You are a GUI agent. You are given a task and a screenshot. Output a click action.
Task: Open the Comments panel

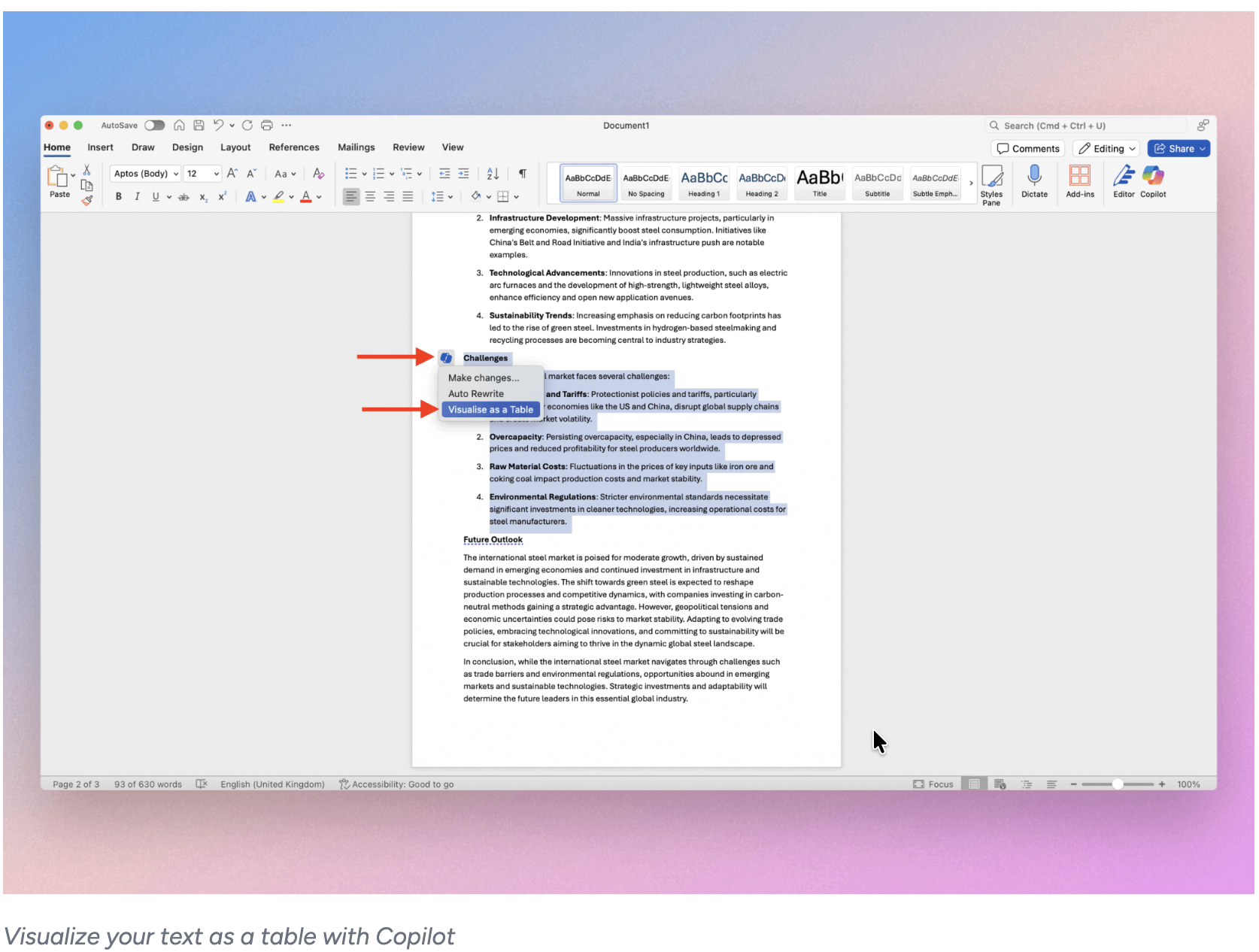(1027, 148)
